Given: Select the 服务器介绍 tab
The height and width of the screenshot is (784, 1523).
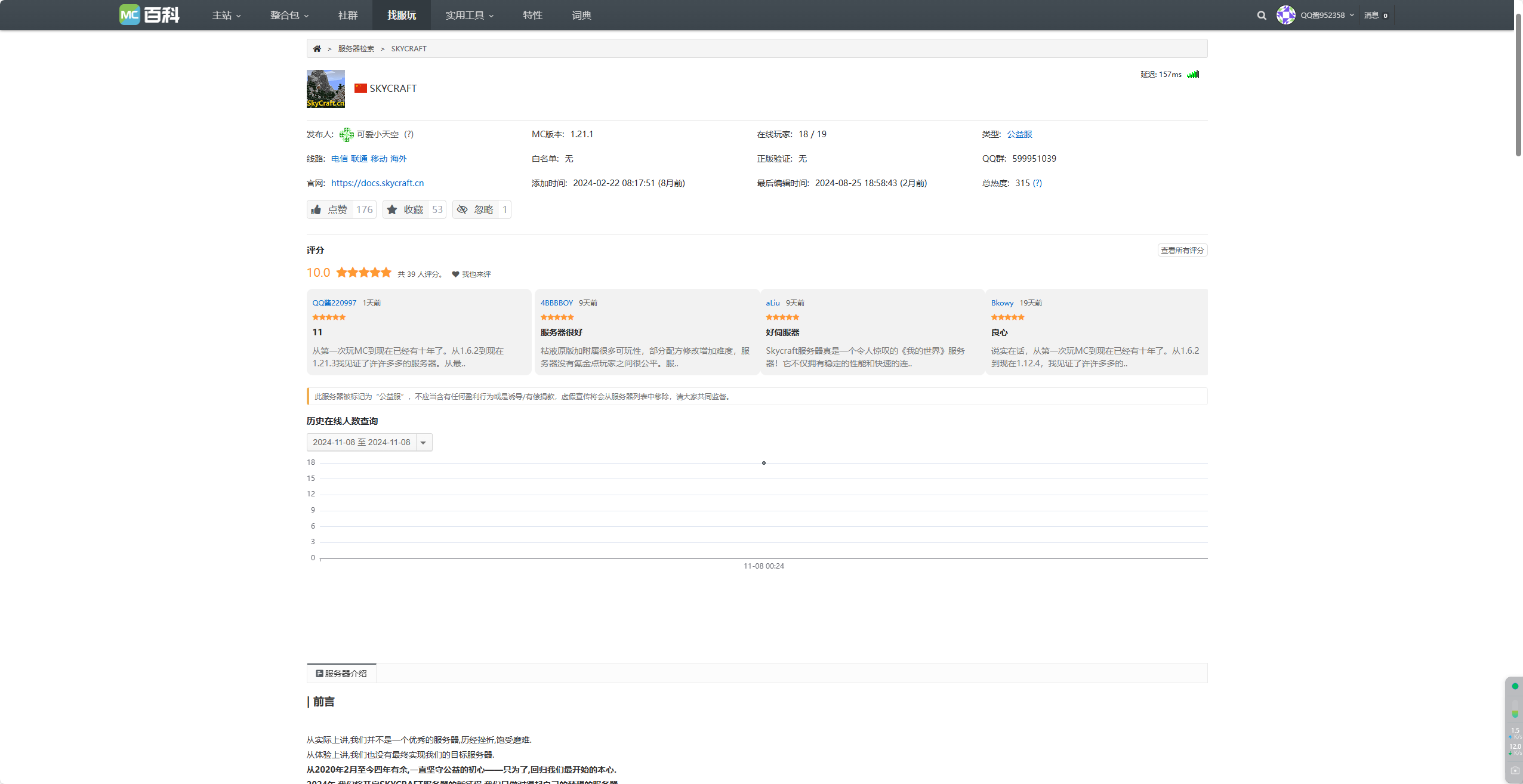Looking at the screenshot, I should [x=341, y=674].
